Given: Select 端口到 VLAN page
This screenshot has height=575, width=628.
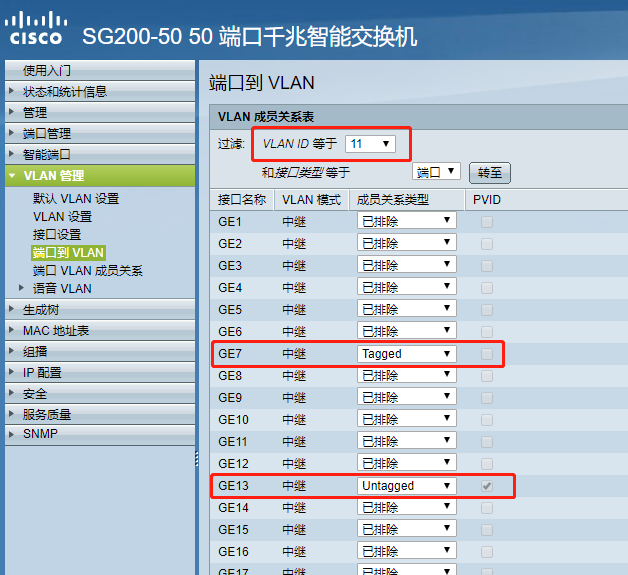Looking at the screenshot, I should [x=68, y=253].
